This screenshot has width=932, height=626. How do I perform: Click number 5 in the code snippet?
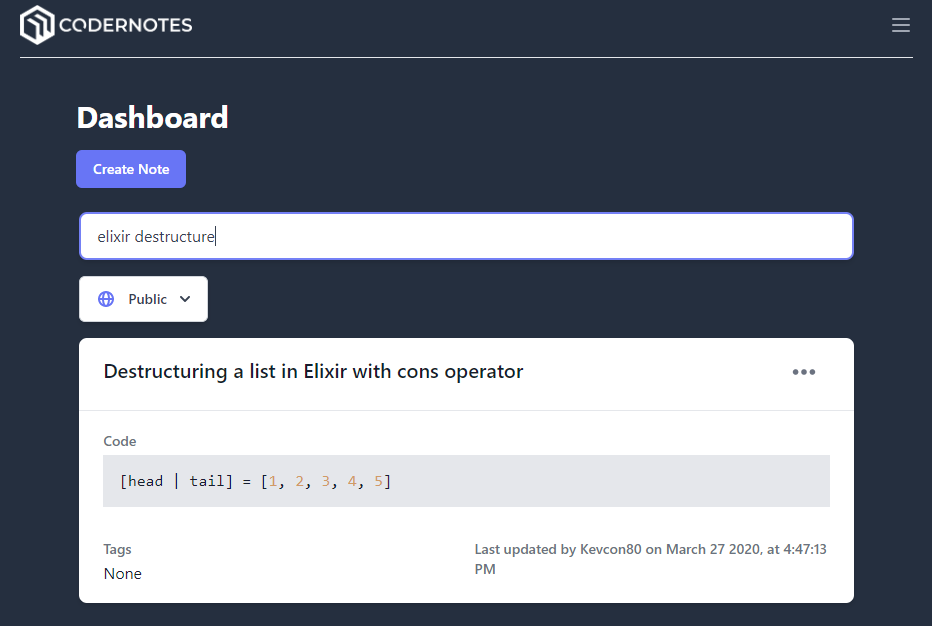point(378,481)
